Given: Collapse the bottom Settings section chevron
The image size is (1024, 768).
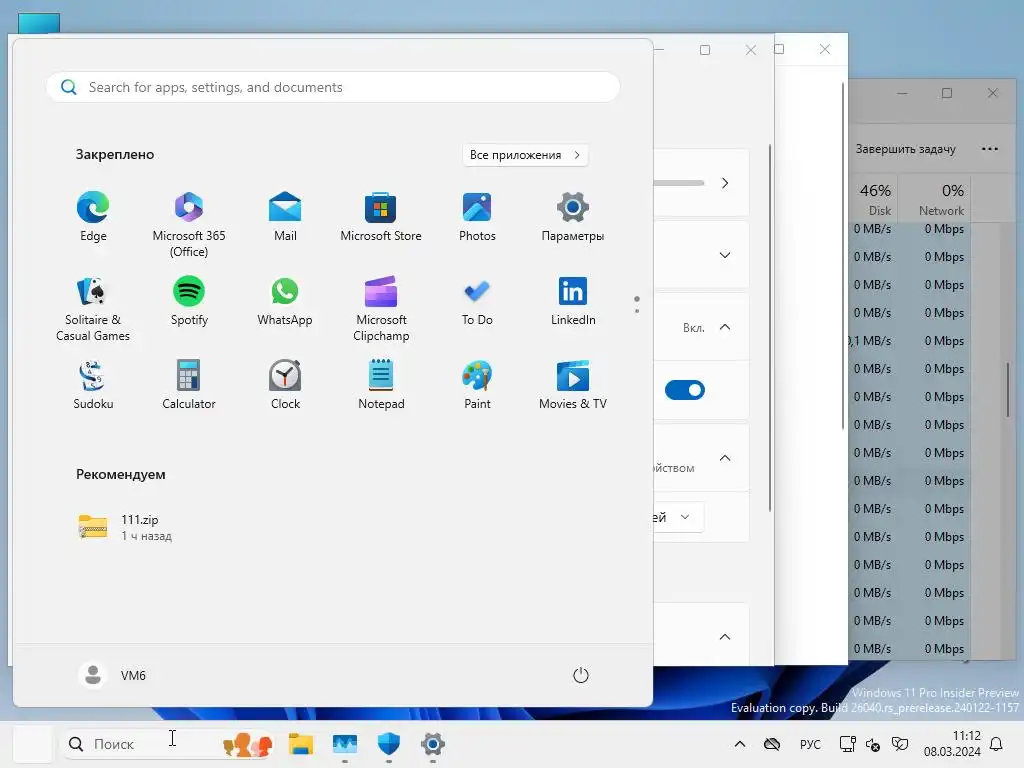Looking at the screenshot, I should coord(725,637).
